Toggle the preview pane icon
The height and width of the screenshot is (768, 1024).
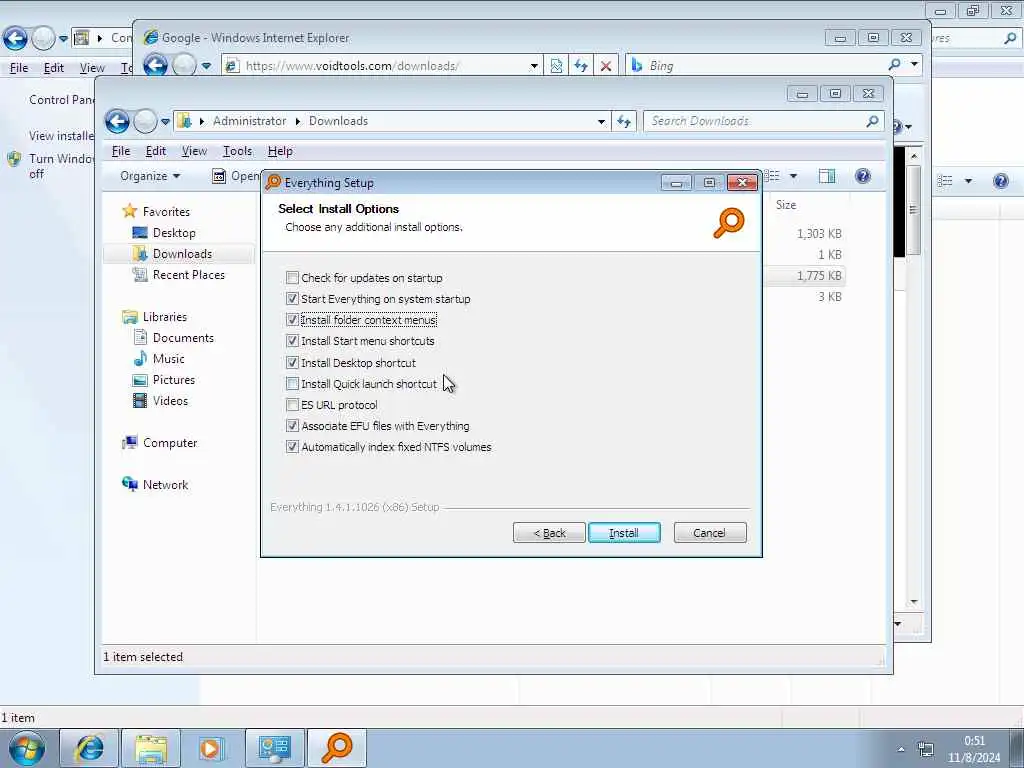pos(827,176)
